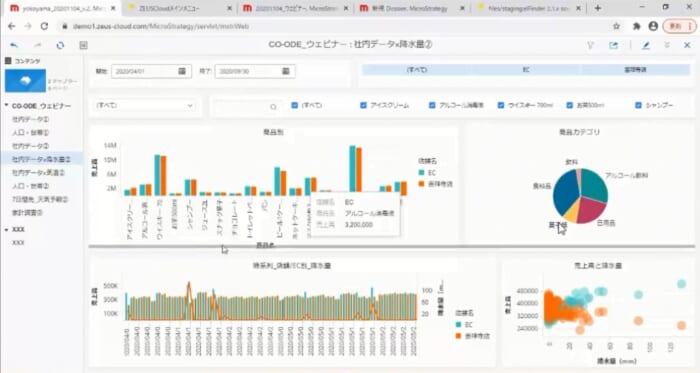Uncheck the ウイスキー 700ml checkbox
Viewport: 700px width, 373px height.
500,105
